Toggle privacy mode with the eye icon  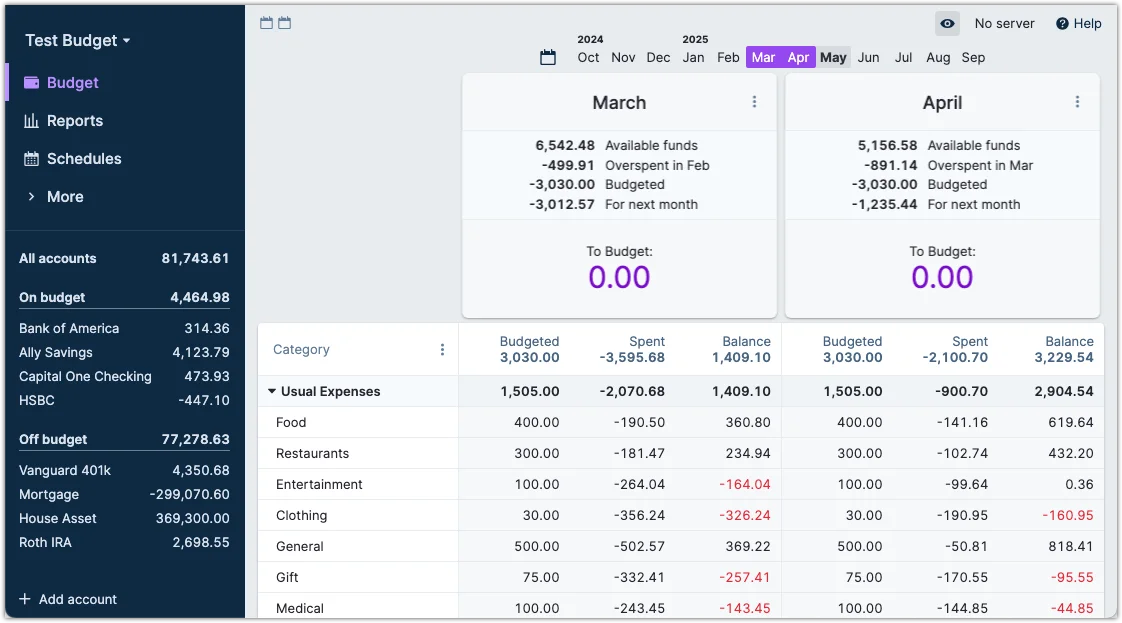pyautogui.click(x=947, y=23)
